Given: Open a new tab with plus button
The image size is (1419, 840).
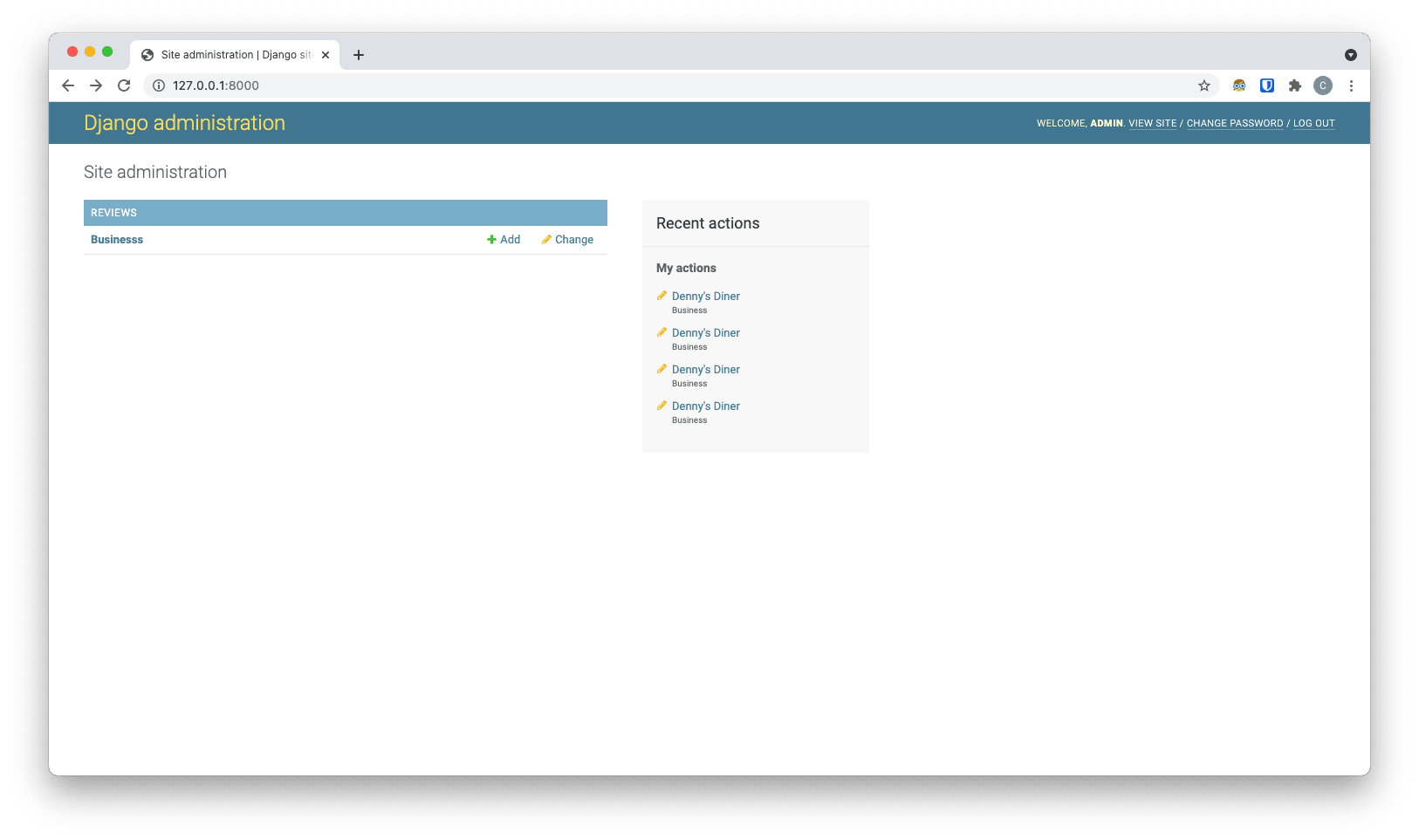Looking at the screenshot, I should 359,55.
